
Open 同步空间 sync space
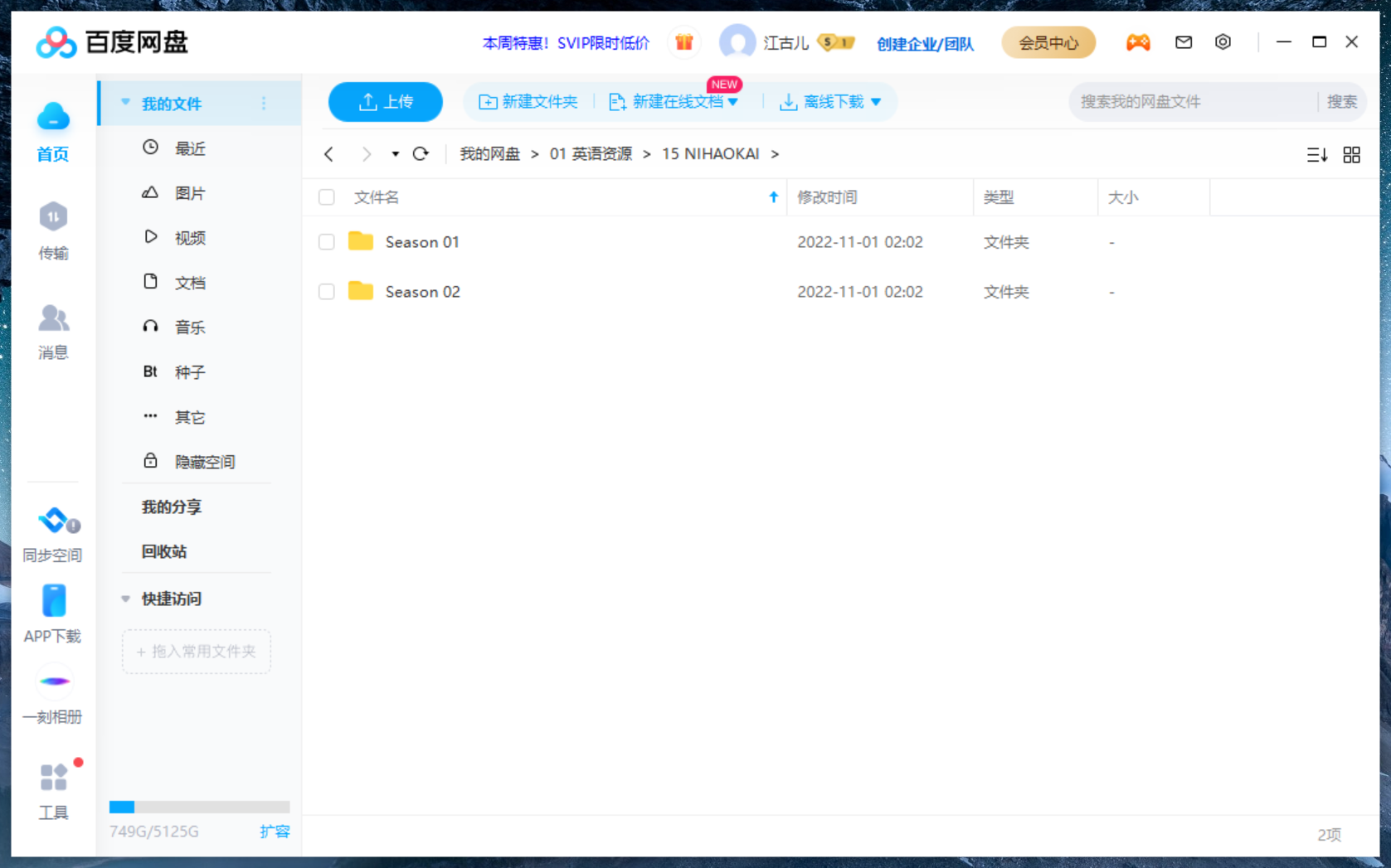[x=52, y=535]
